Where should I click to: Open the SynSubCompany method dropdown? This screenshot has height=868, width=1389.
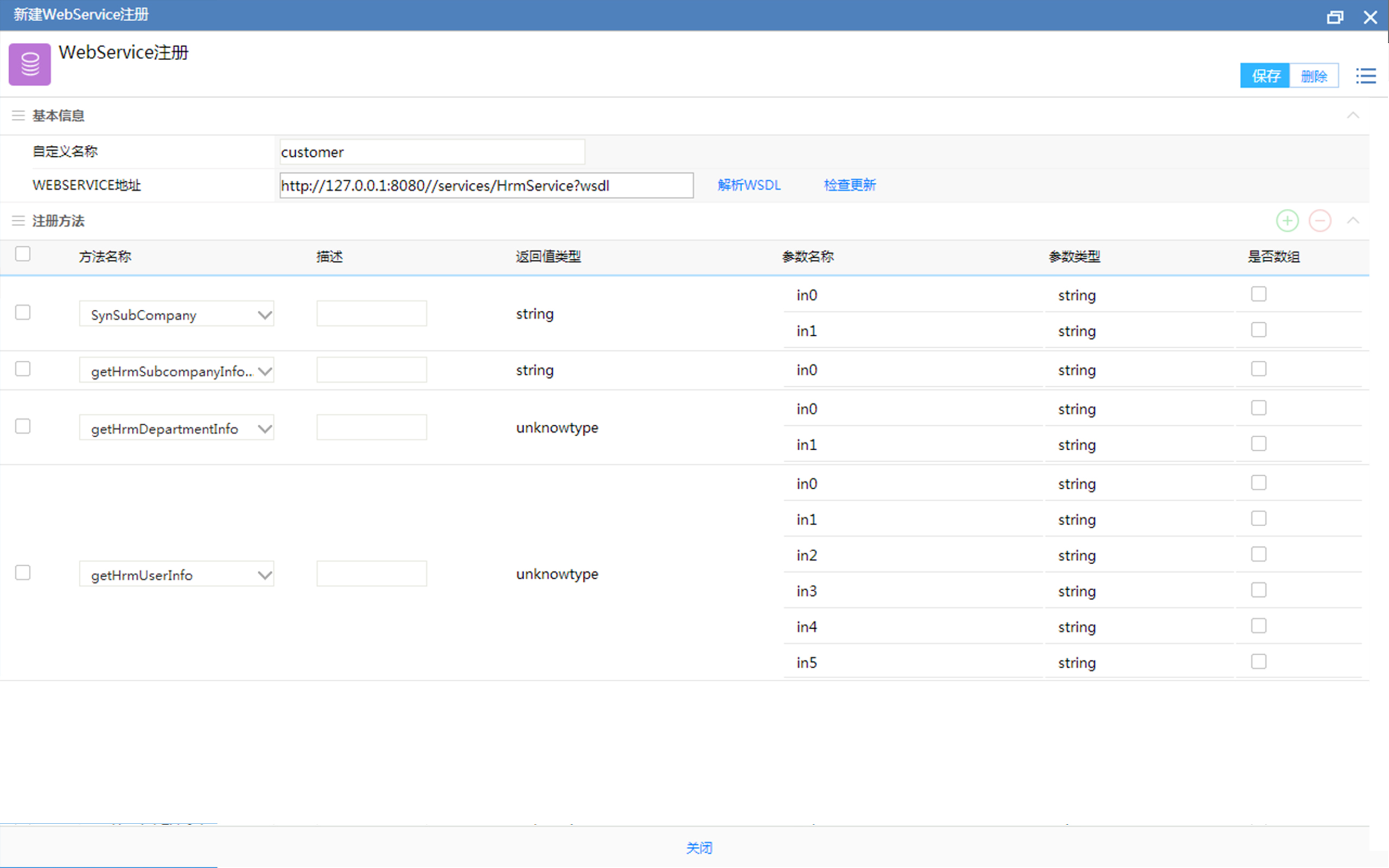(264, 315)
